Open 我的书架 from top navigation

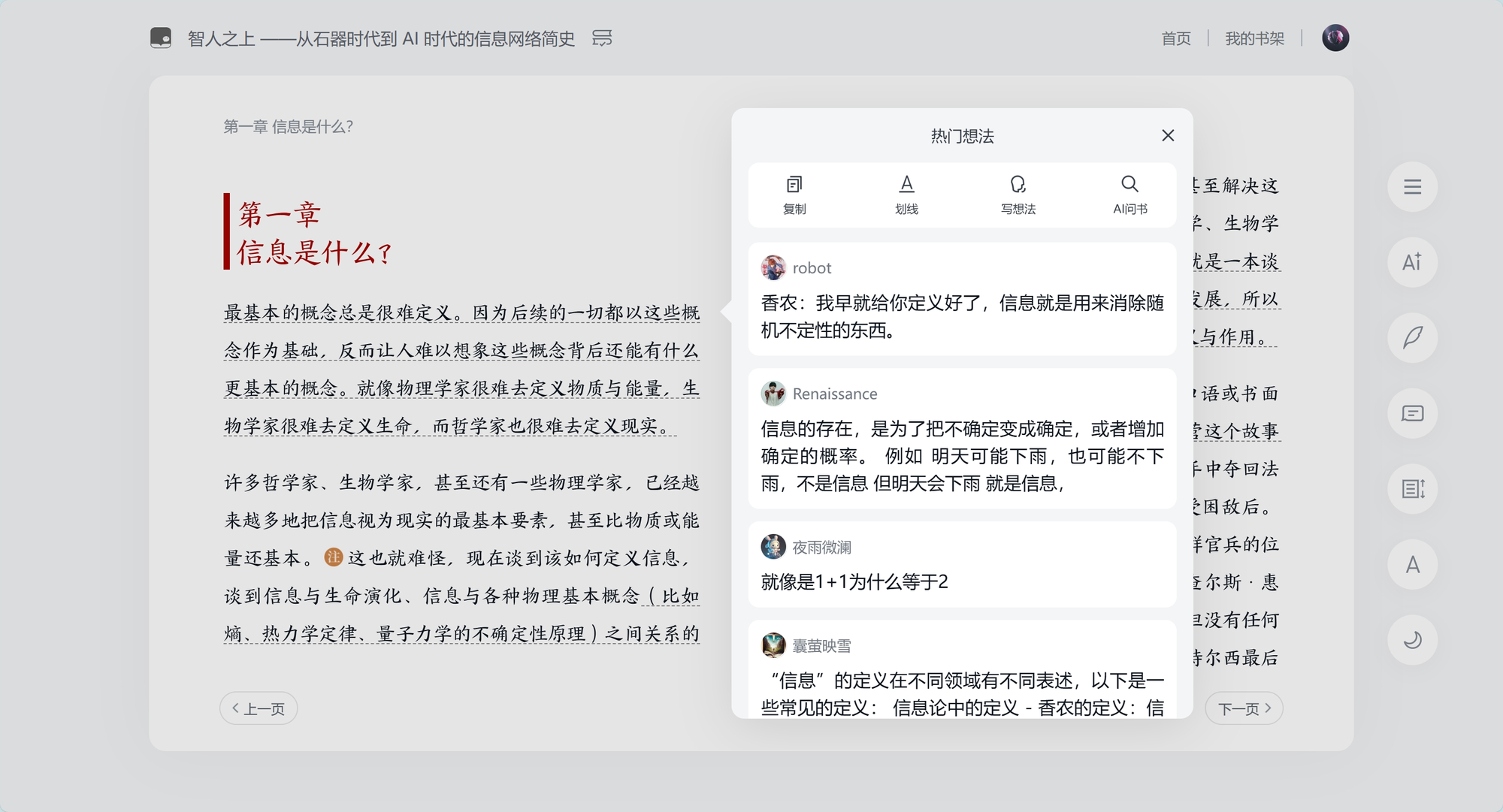[x=1254, y=38]
